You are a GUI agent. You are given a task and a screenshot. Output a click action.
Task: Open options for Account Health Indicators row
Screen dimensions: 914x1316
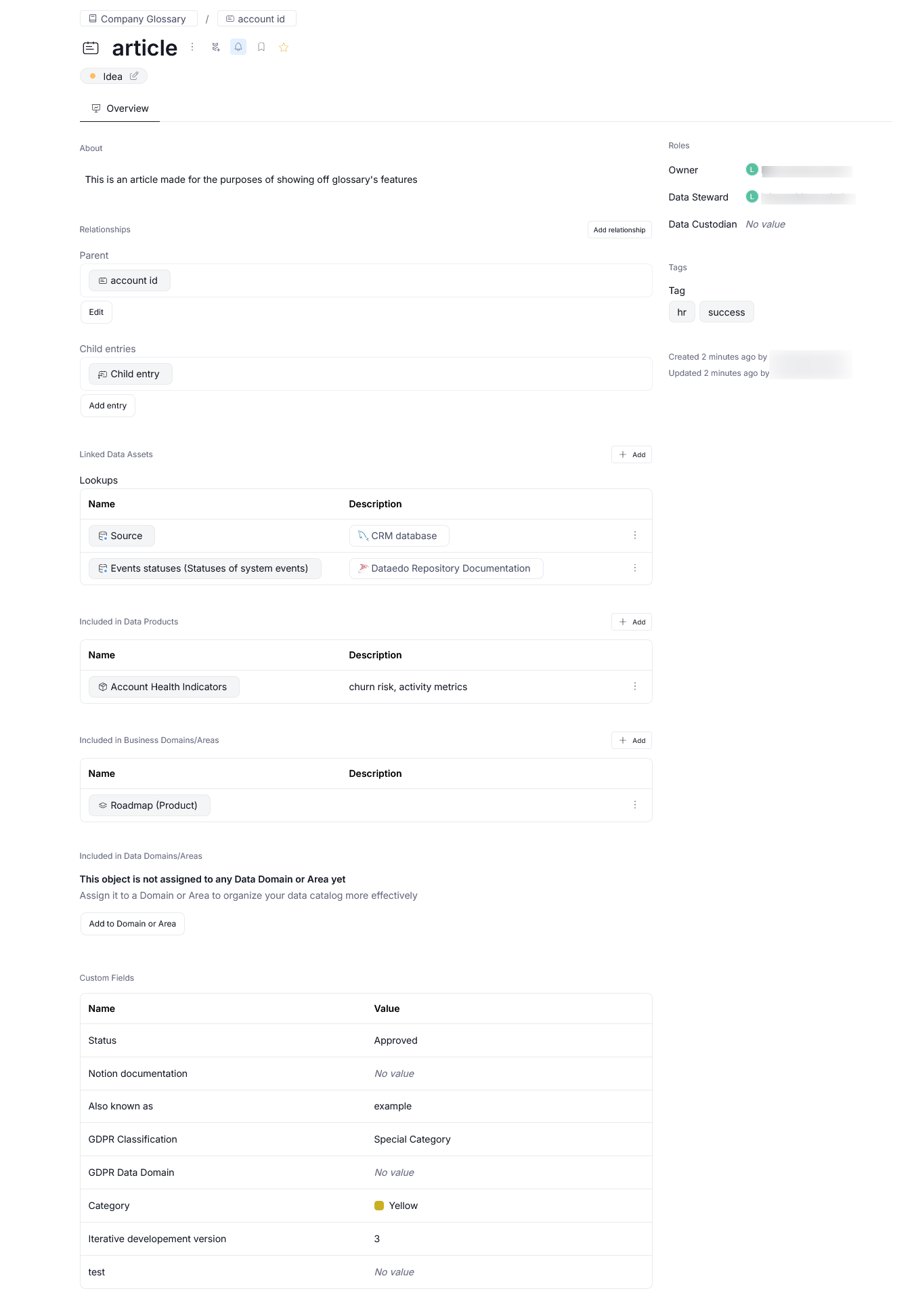point(635,686)
